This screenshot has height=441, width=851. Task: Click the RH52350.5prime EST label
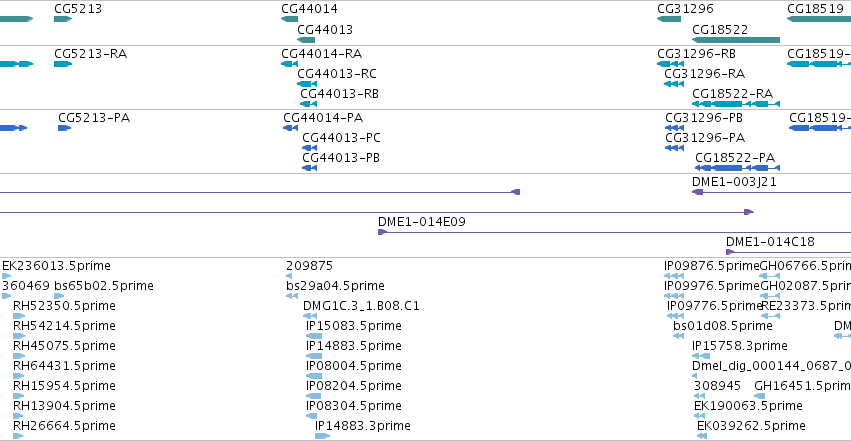coord(64,306)
